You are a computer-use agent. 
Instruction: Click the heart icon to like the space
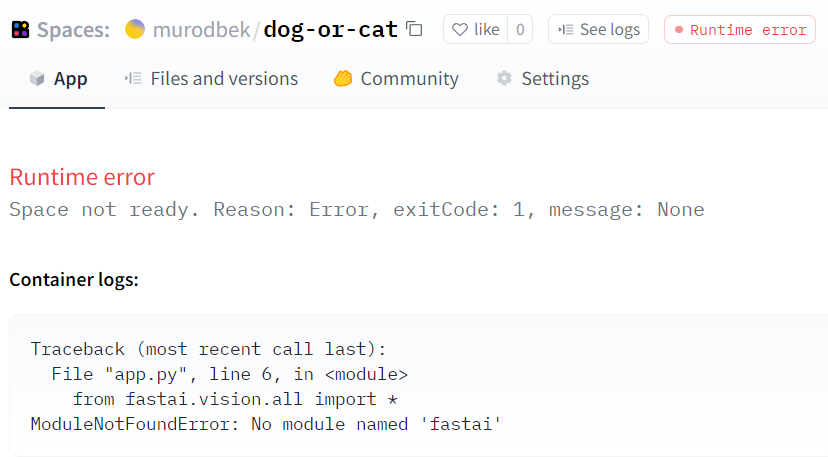coord(460,30)
